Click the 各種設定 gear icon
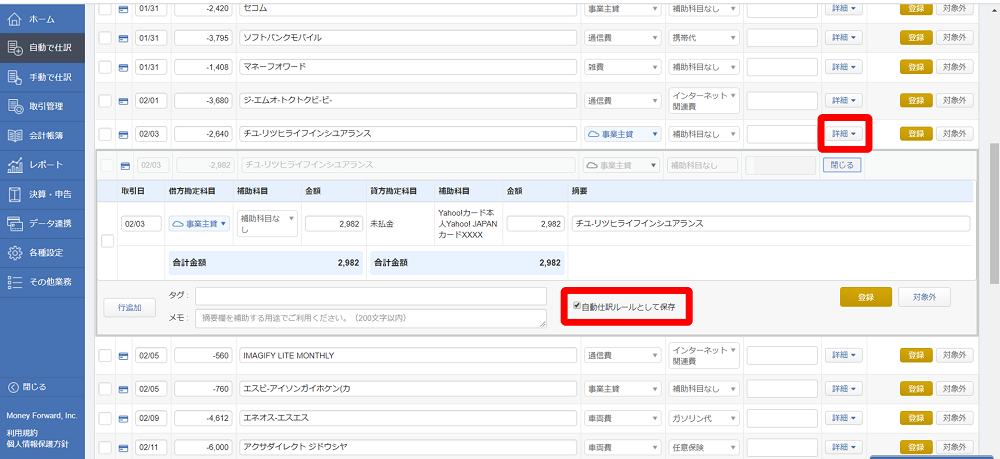Screen dimensions: 1000x459 (15, 252)
